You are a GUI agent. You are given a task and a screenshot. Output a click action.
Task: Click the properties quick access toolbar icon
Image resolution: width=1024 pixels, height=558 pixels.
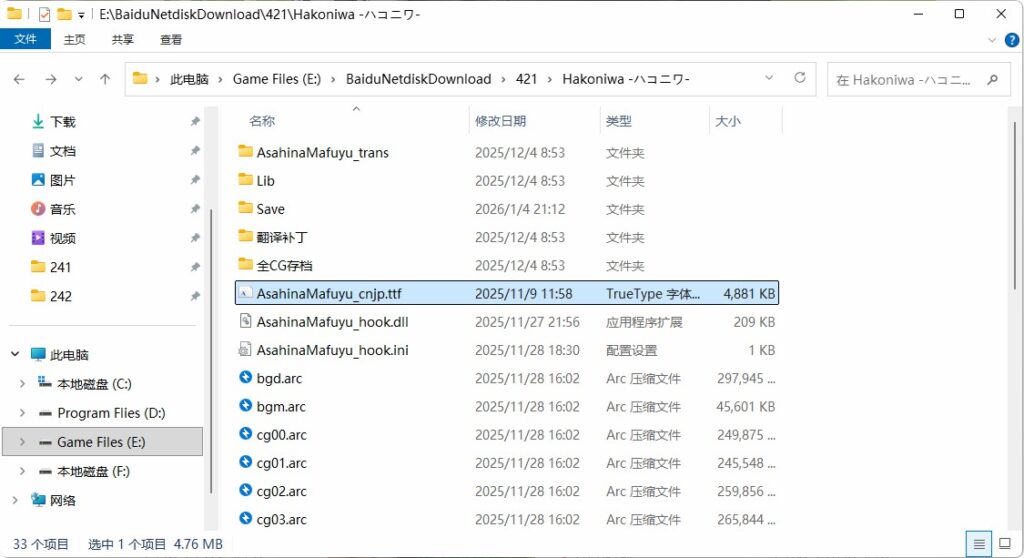pos(44,14)
